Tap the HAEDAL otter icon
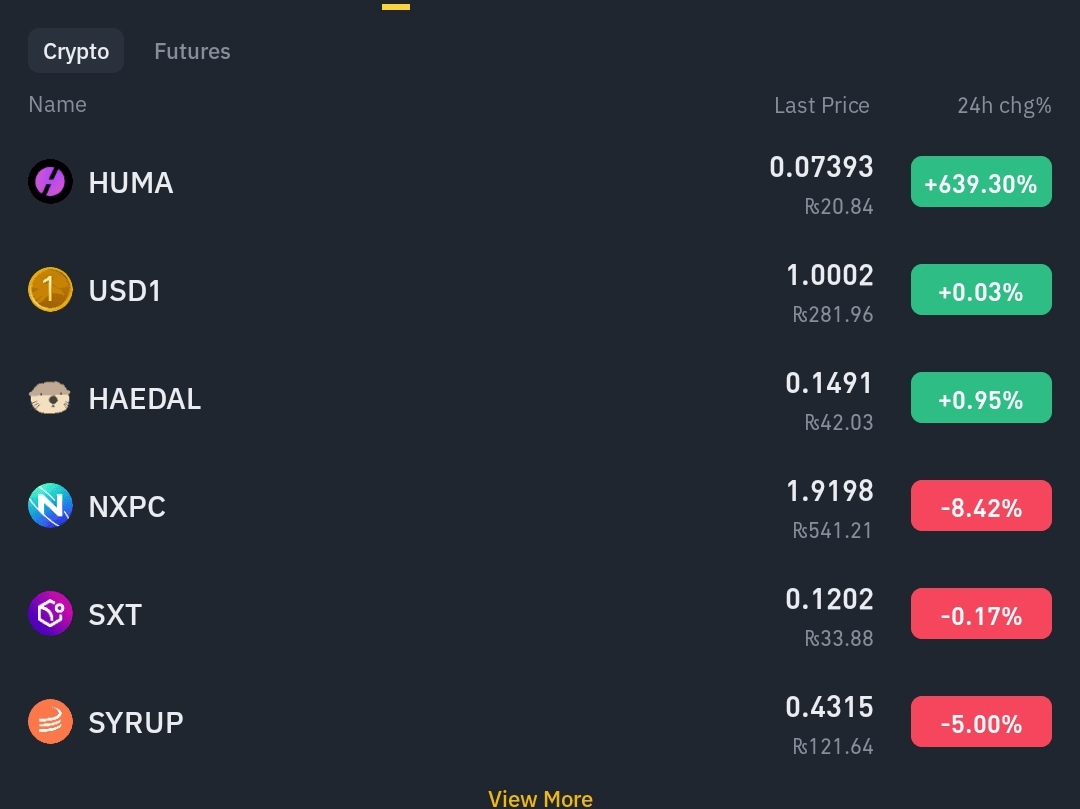The width and height of the screenshot is (1080, 809). pos(50,398)
